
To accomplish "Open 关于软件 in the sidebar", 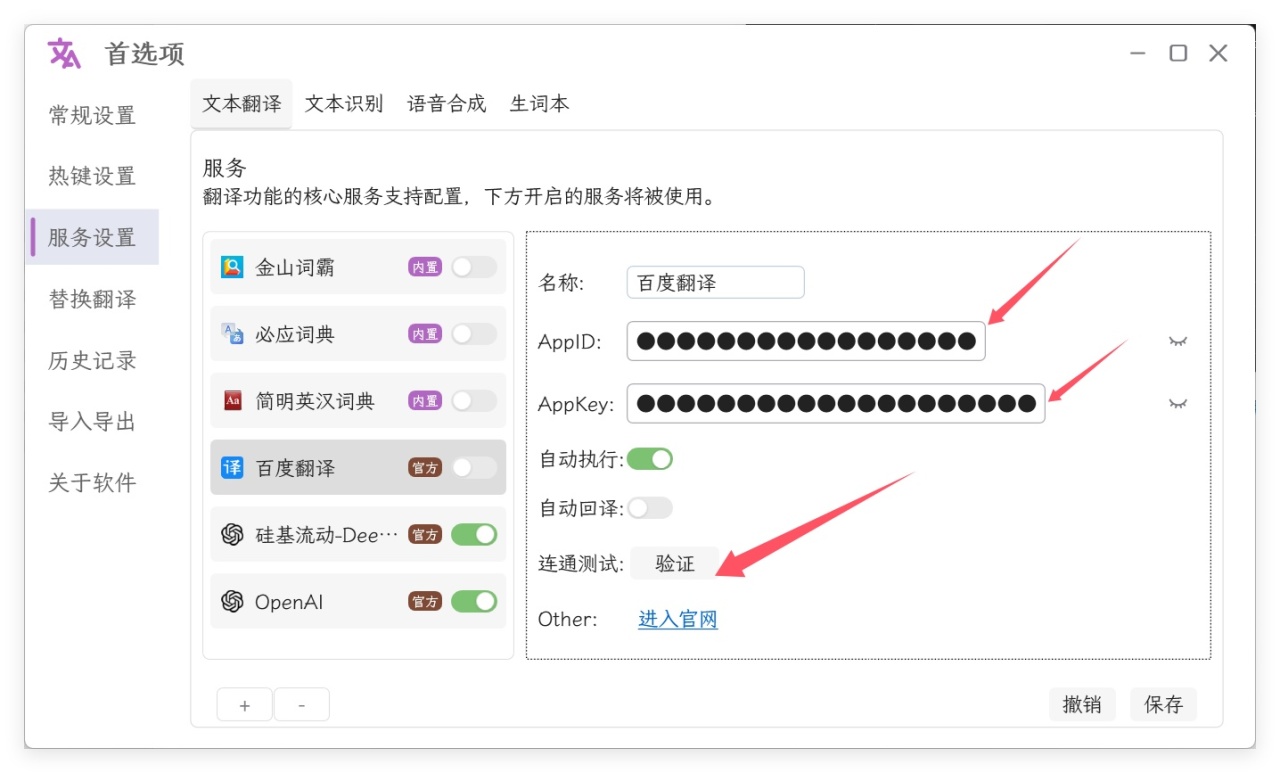I will pos(92,483).
